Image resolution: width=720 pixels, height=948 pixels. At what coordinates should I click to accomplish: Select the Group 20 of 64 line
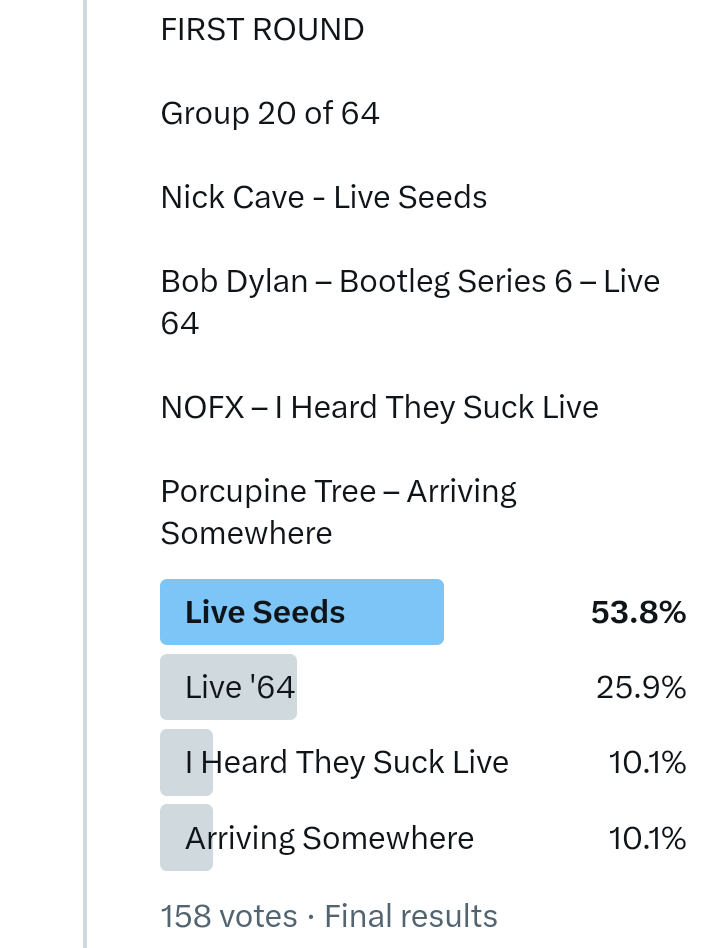[270, 114]
